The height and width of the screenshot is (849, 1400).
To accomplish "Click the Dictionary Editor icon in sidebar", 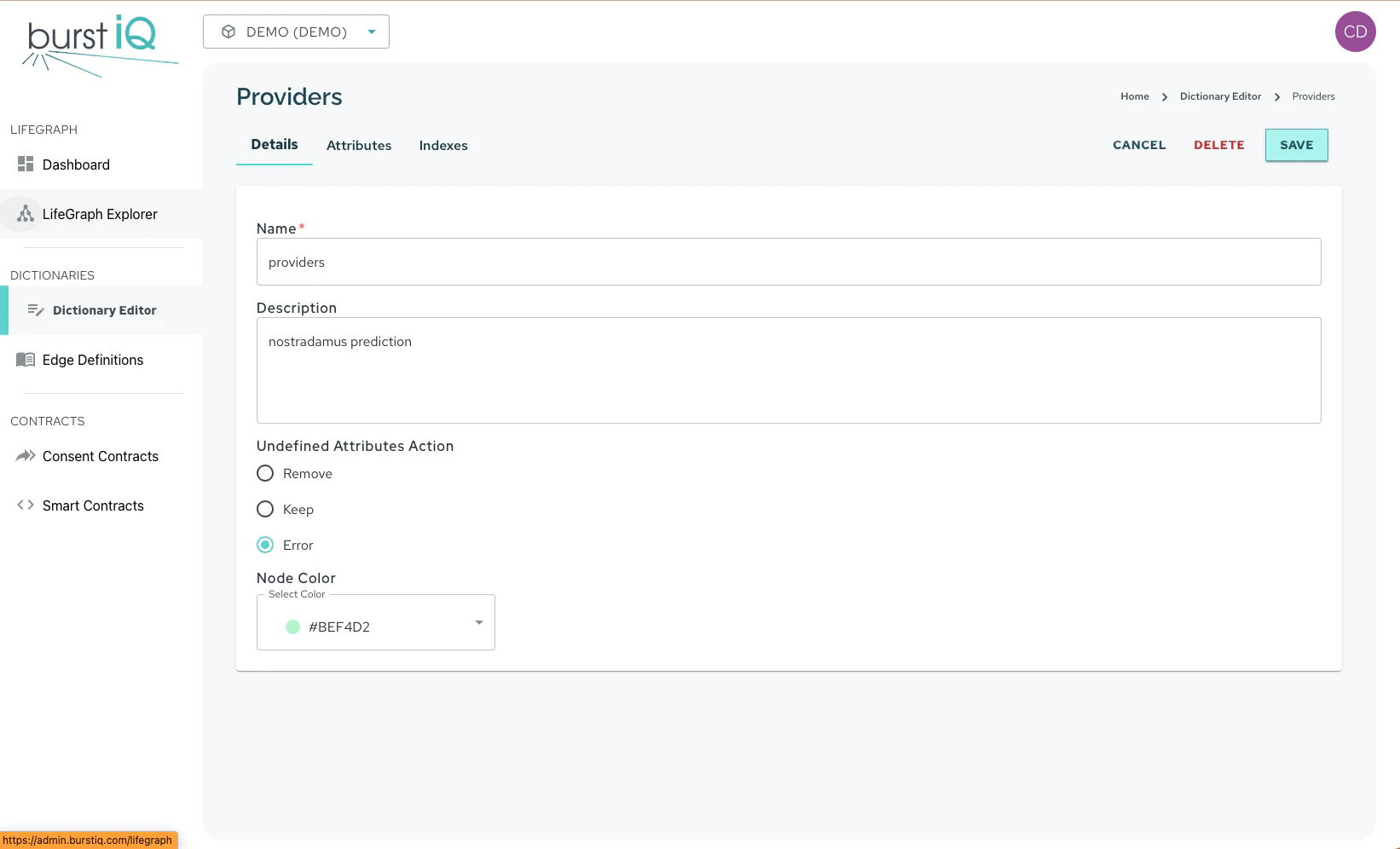I will click(x=36, y=310).
